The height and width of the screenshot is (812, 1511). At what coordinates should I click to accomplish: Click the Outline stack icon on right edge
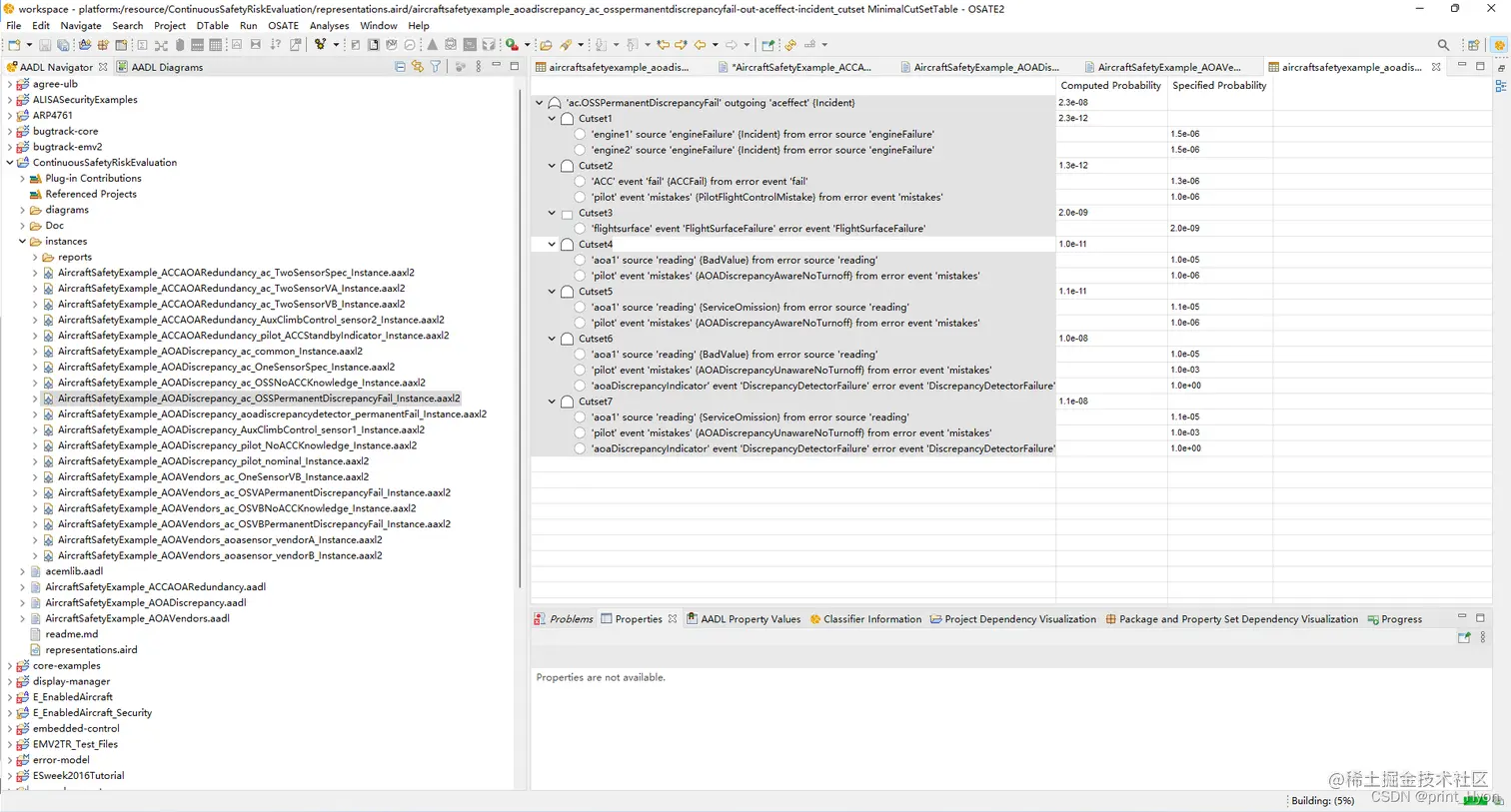[1500, 87]
